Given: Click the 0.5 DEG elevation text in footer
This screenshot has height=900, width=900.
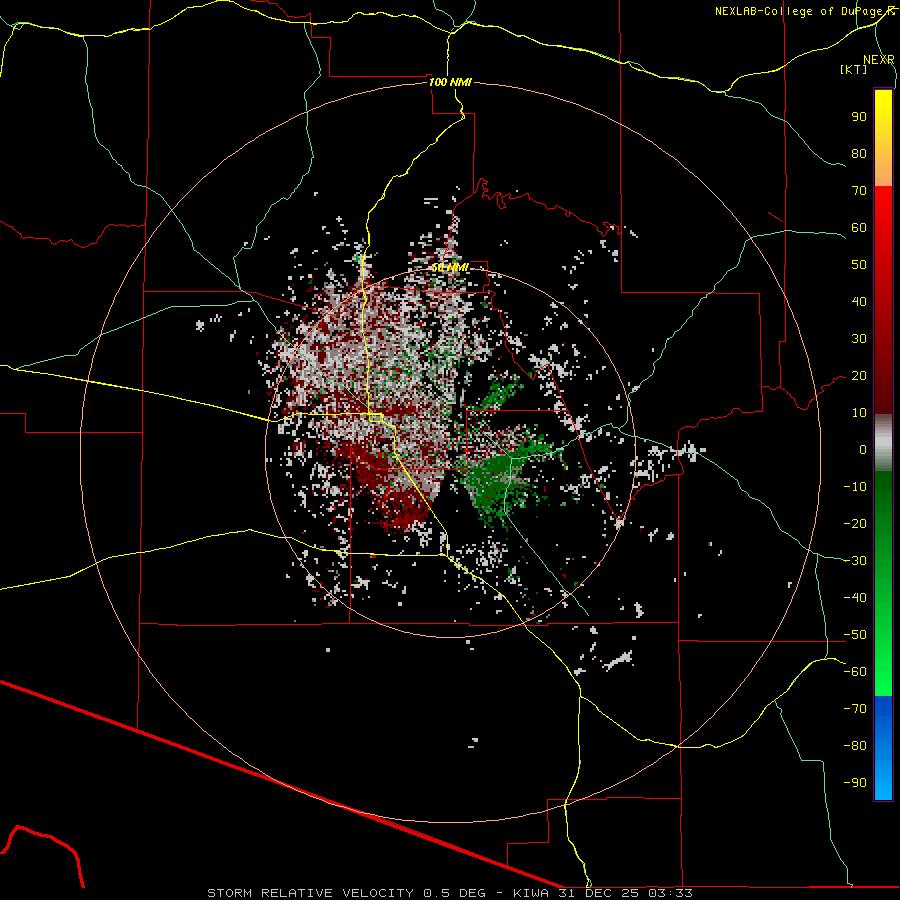Looking at the screenshot, I should [455, 893].
